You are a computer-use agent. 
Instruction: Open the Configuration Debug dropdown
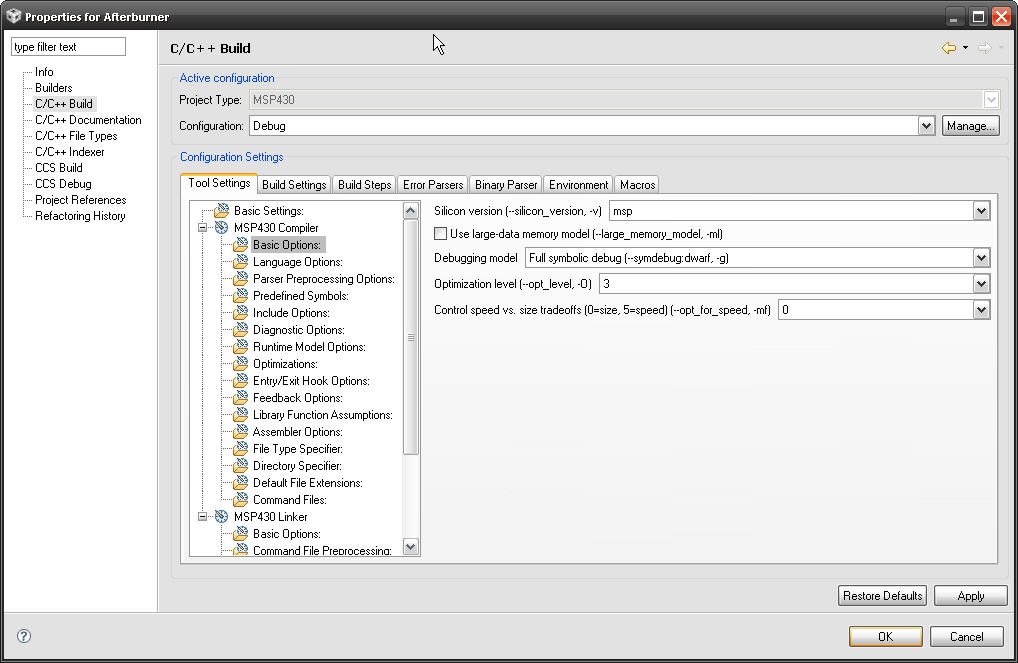point(926,125)
